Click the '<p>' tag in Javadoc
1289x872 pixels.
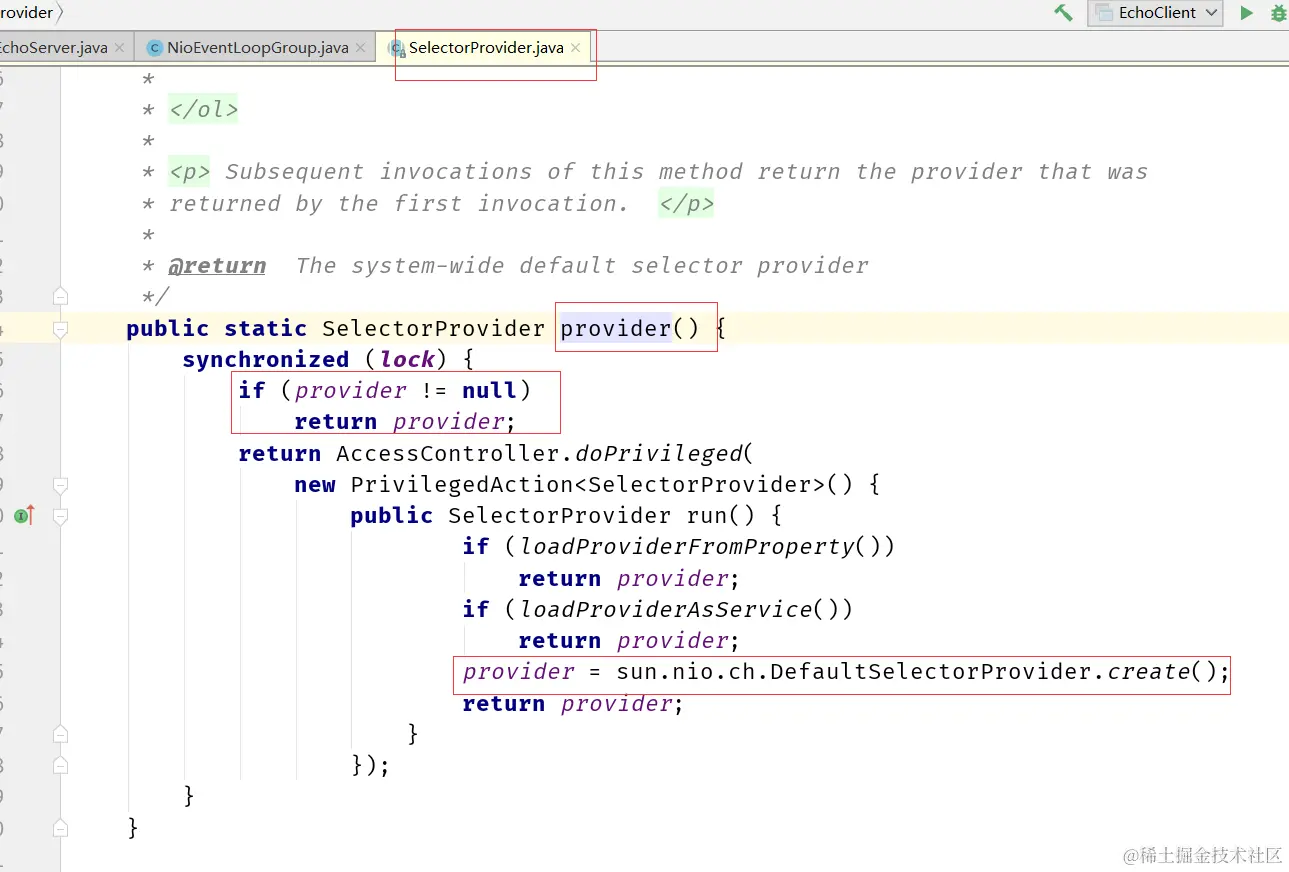189,172
